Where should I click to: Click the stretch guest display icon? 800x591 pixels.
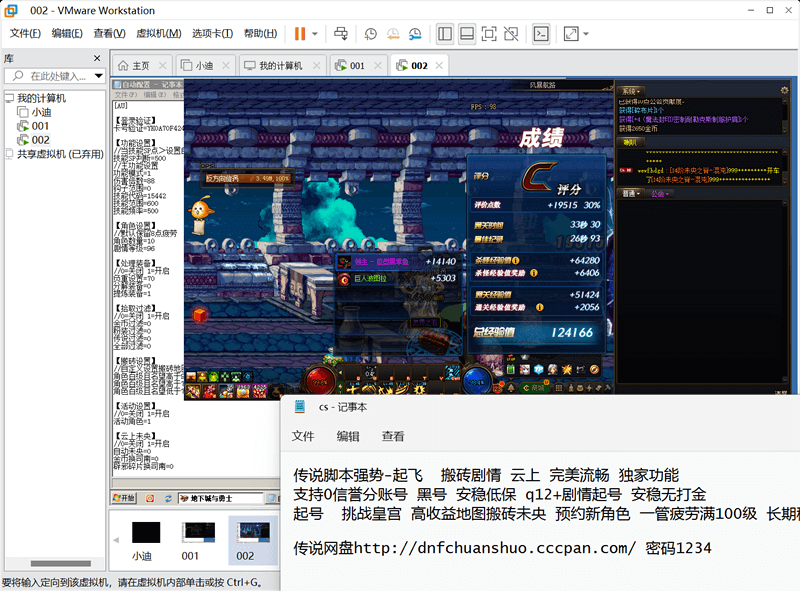571,34
